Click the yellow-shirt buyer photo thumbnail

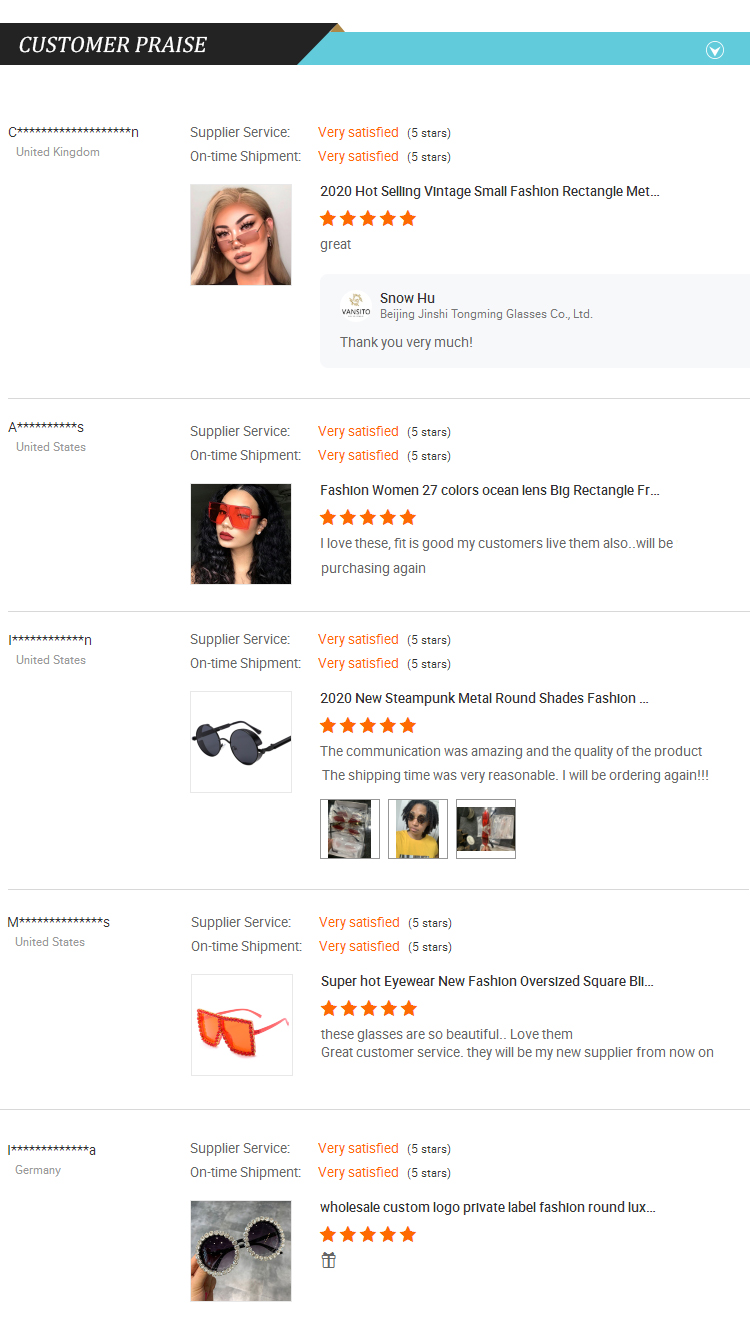tap(417, 828)
